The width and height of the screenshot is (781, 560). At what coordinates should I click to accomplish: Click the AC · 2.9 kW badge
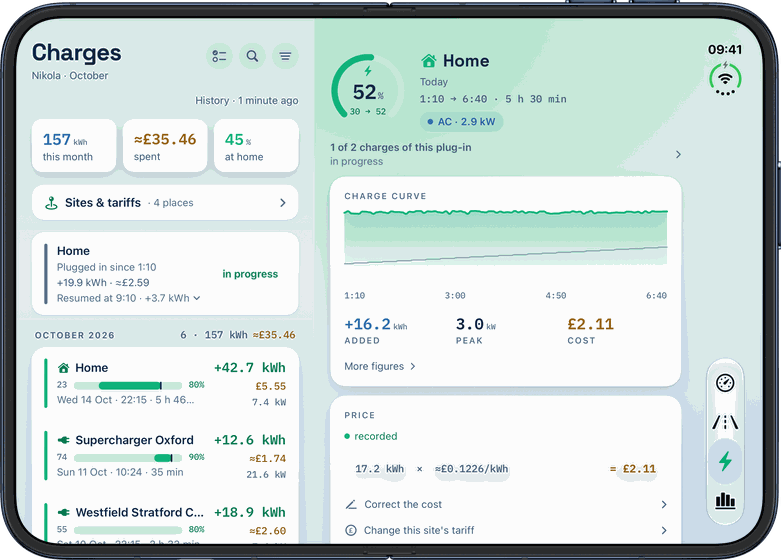pyautogui.click(x=461, y=122)
